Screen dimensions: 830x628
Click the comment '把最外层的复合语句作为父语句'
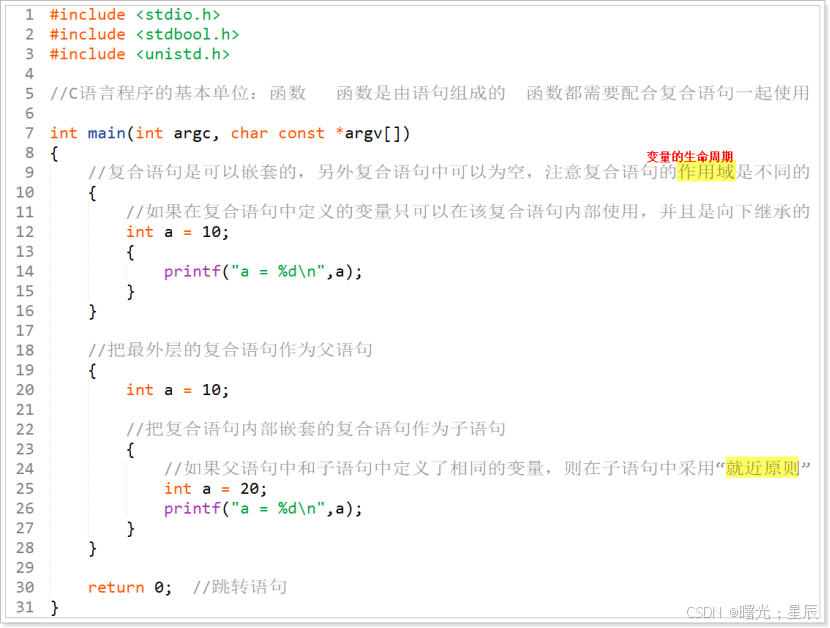click(230, 350)
